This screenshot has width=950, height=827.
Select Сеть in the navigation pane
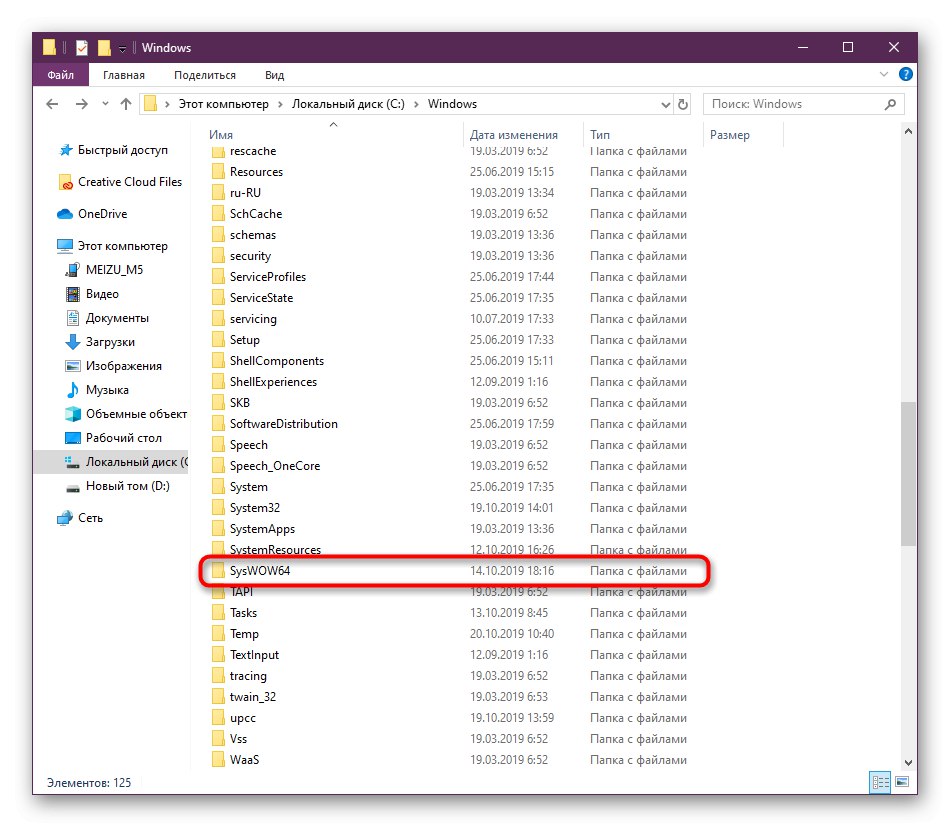(x=90, y=518)
